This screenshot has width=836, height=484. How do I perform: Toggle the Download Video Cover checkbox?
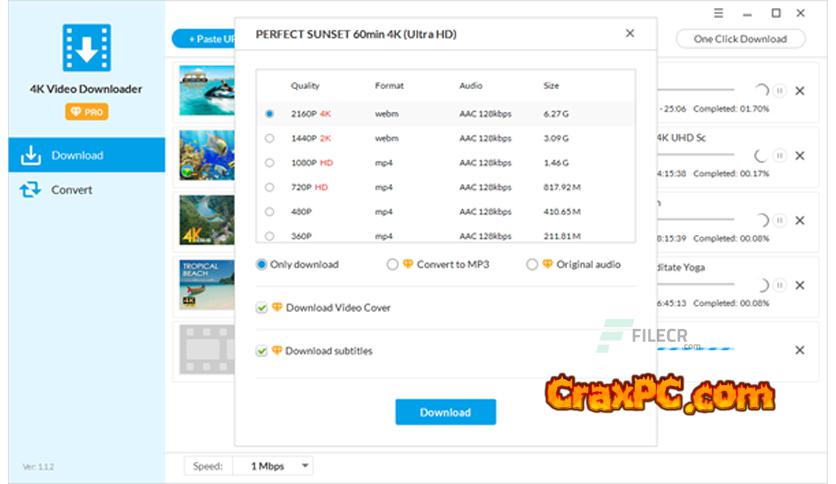[x=262, y=308]
